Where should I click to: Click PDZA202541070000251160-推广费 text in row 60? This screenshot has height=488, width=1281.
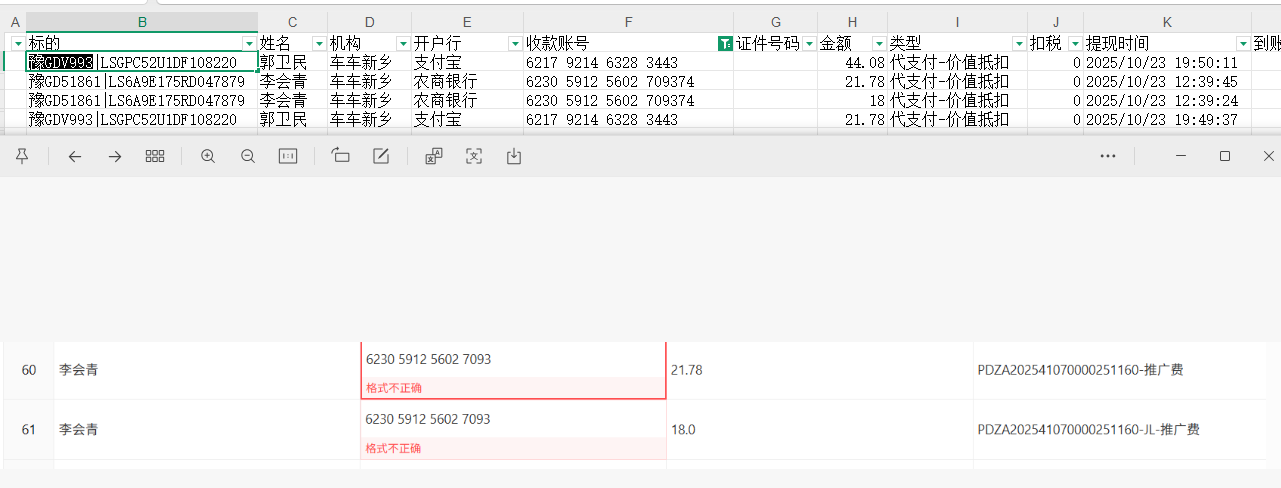[1080, 370]
